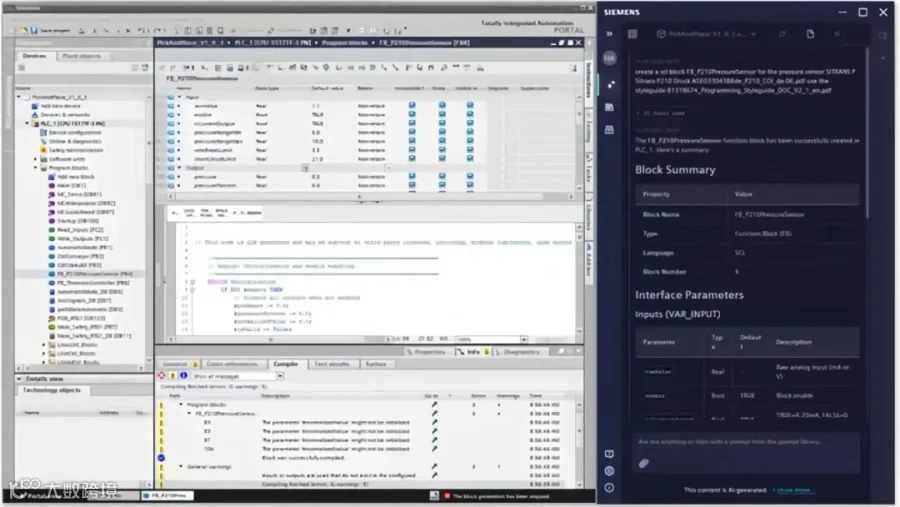Toggle the Visible checkbox for shortCircuitLimit row
This screenshot has width=900, height=507.
(470, 158)
